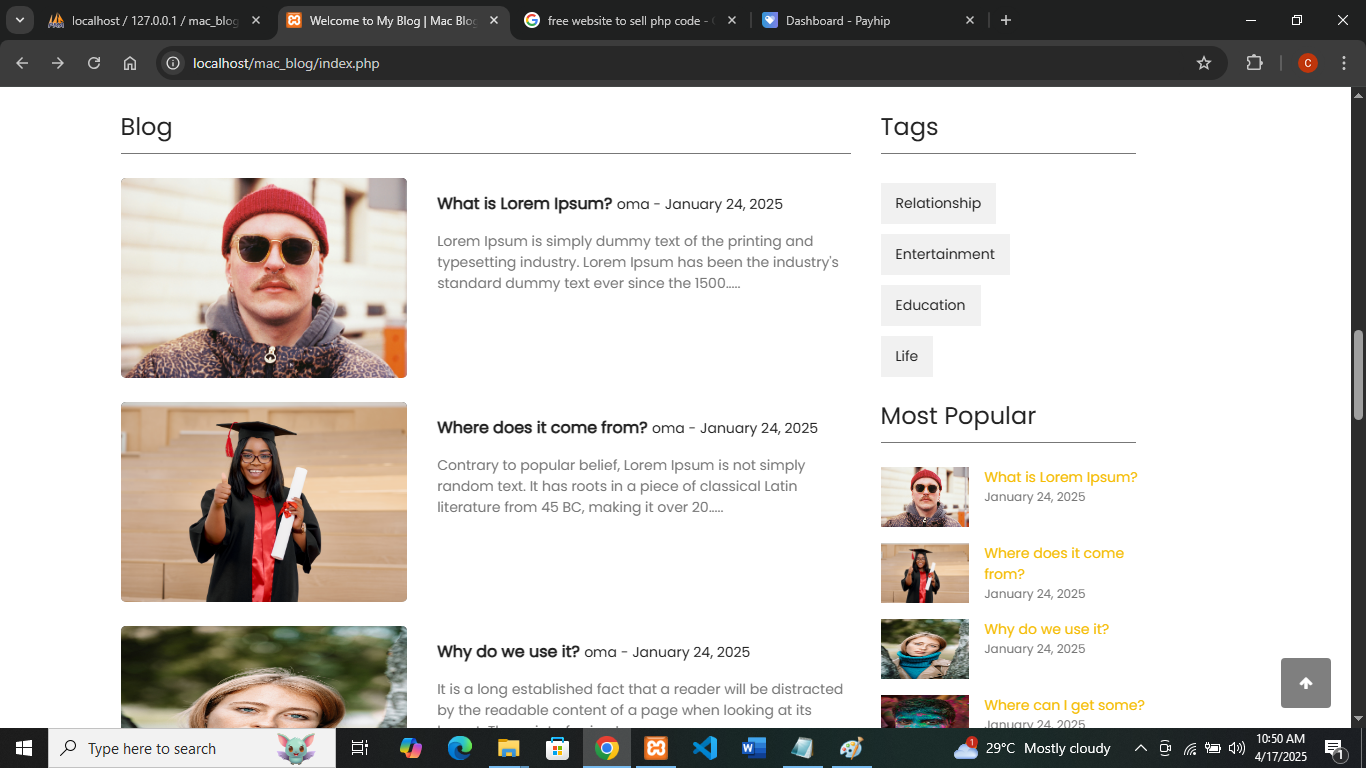The height and width of the screenshot is (768, 1366).
Task: Jump to top with the arrow button
Action: click(1306, 683)
